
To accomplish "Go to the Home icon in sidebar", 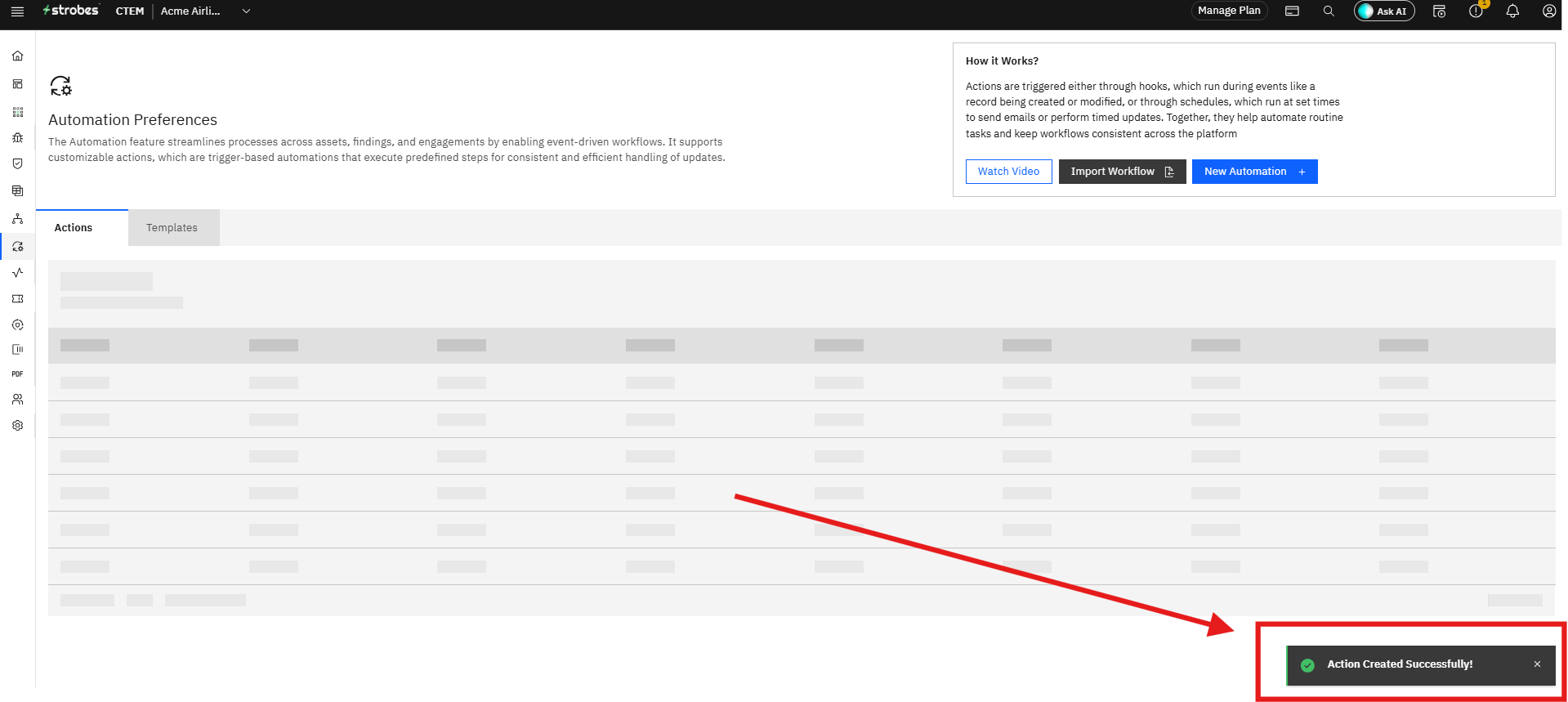I will (17, 56).
